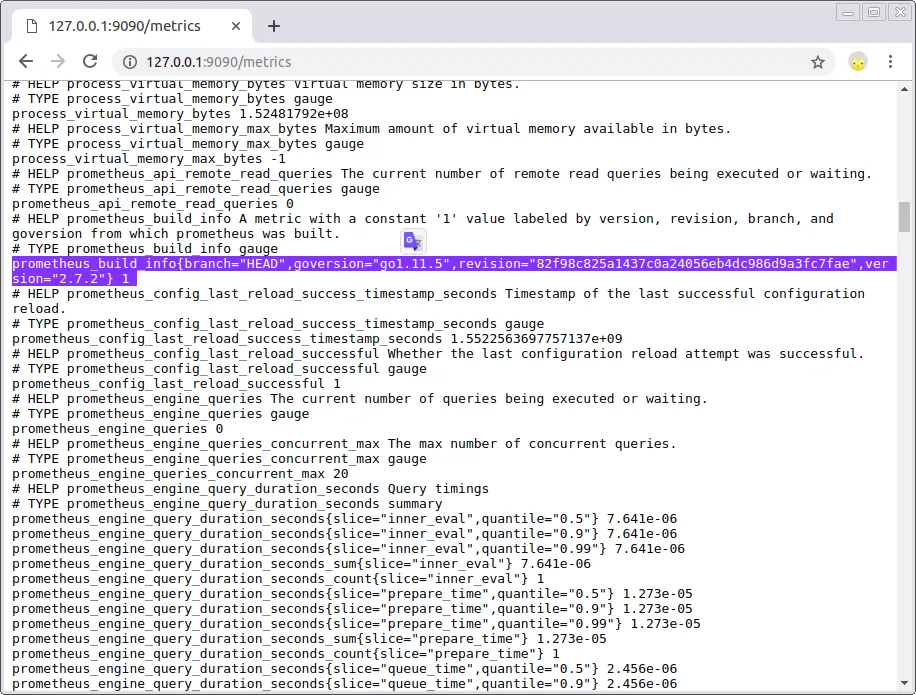Open the Chrome three-dot menu
Viewport: 916px width, 695px height.
pos(890,62)
